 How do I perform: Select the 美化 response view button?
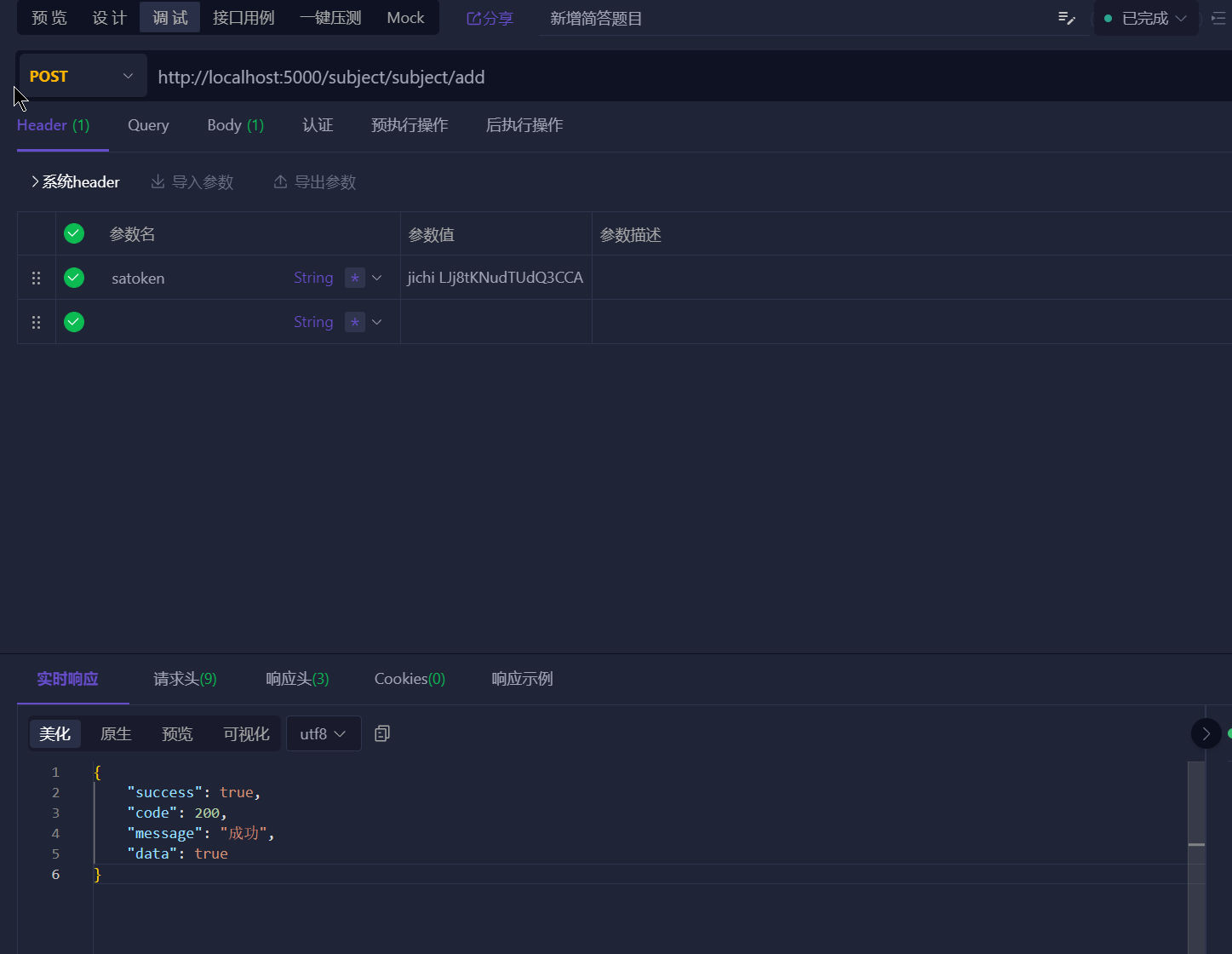point(55,733)
